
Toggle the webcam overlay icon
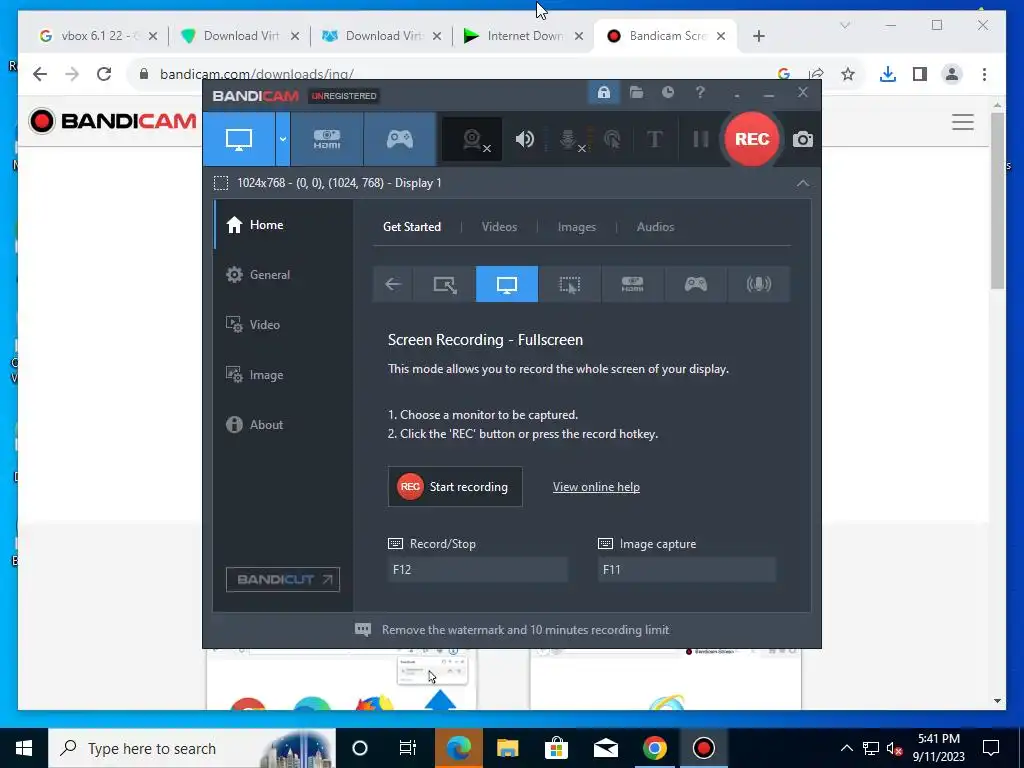472,139
